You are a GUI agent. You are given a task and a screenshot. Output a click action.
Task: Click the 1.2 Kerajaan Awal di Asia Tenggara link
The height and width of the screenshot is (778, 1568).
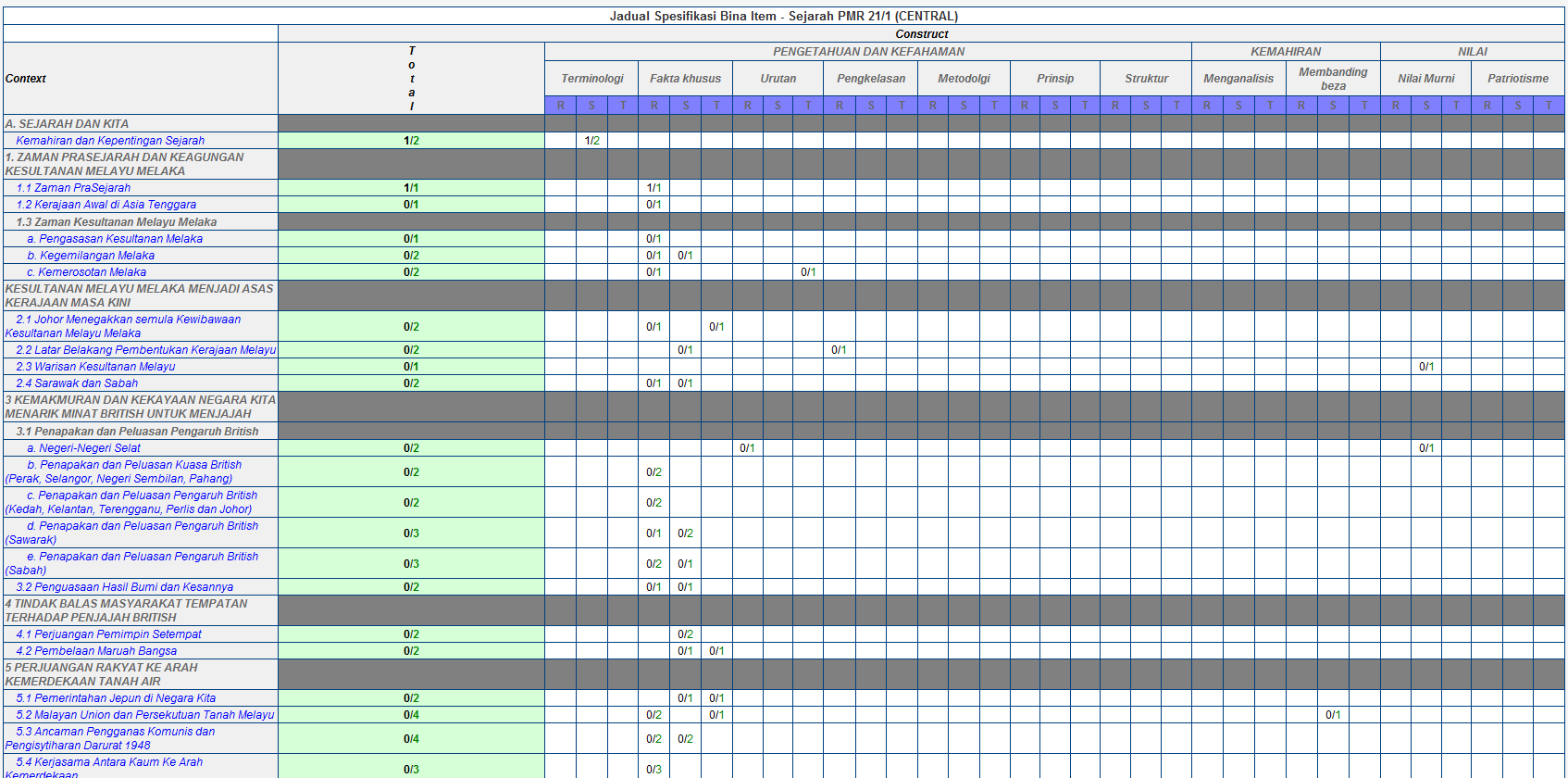(106, 205)
